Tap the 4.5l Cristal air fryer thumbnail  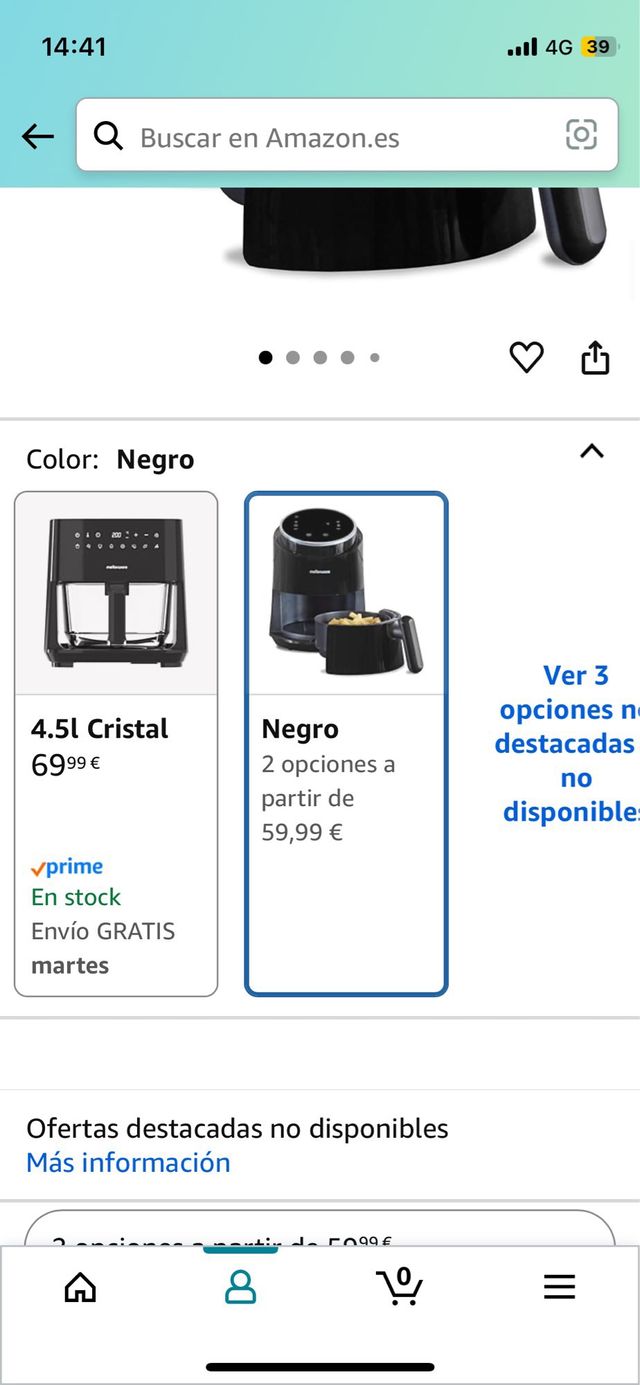[x=116, y=593]
